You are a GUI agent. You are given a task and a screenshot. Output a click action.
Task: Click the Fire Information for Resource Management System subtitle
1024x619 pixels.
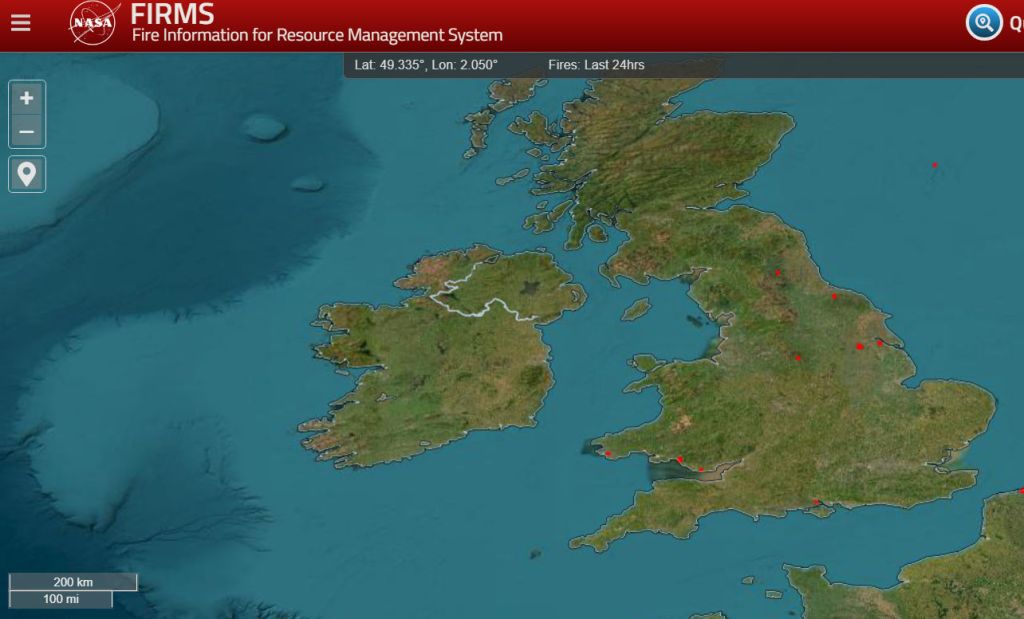(x=317, y=36)
